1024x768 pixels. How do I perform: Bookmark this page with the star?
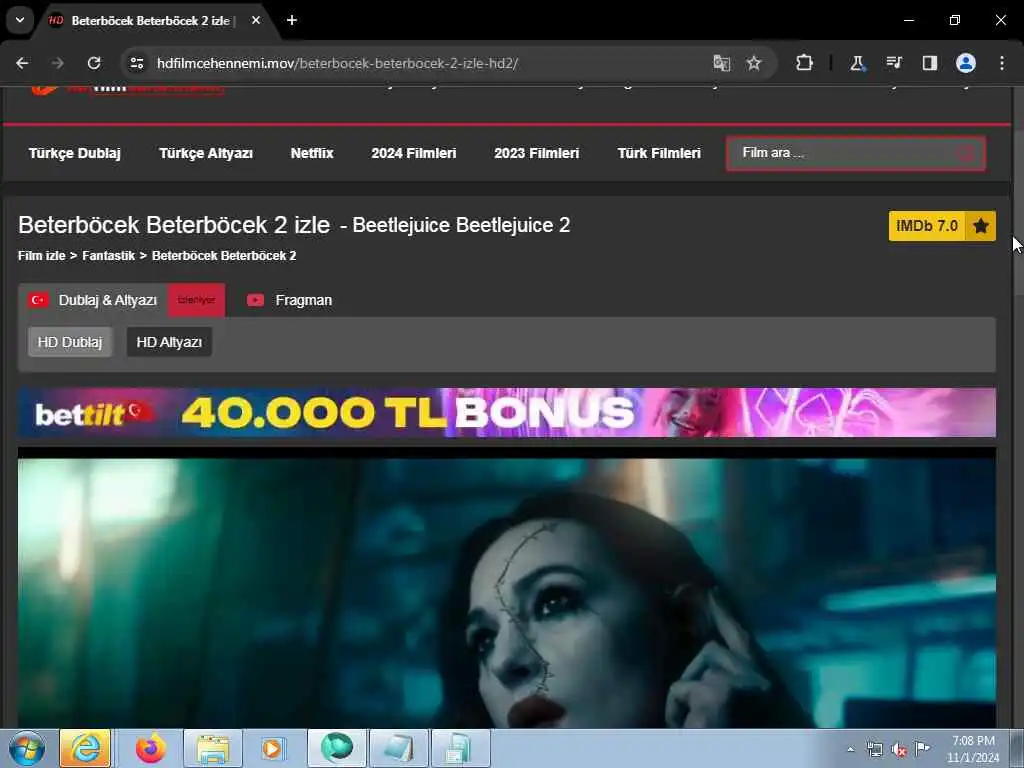click(754, 63)
